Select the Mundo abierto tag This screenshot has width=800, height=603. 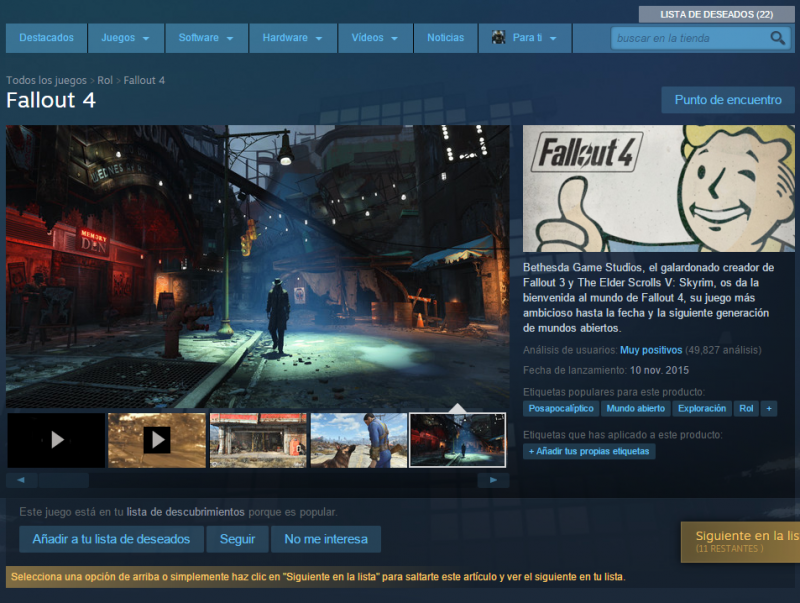point(635,409)
